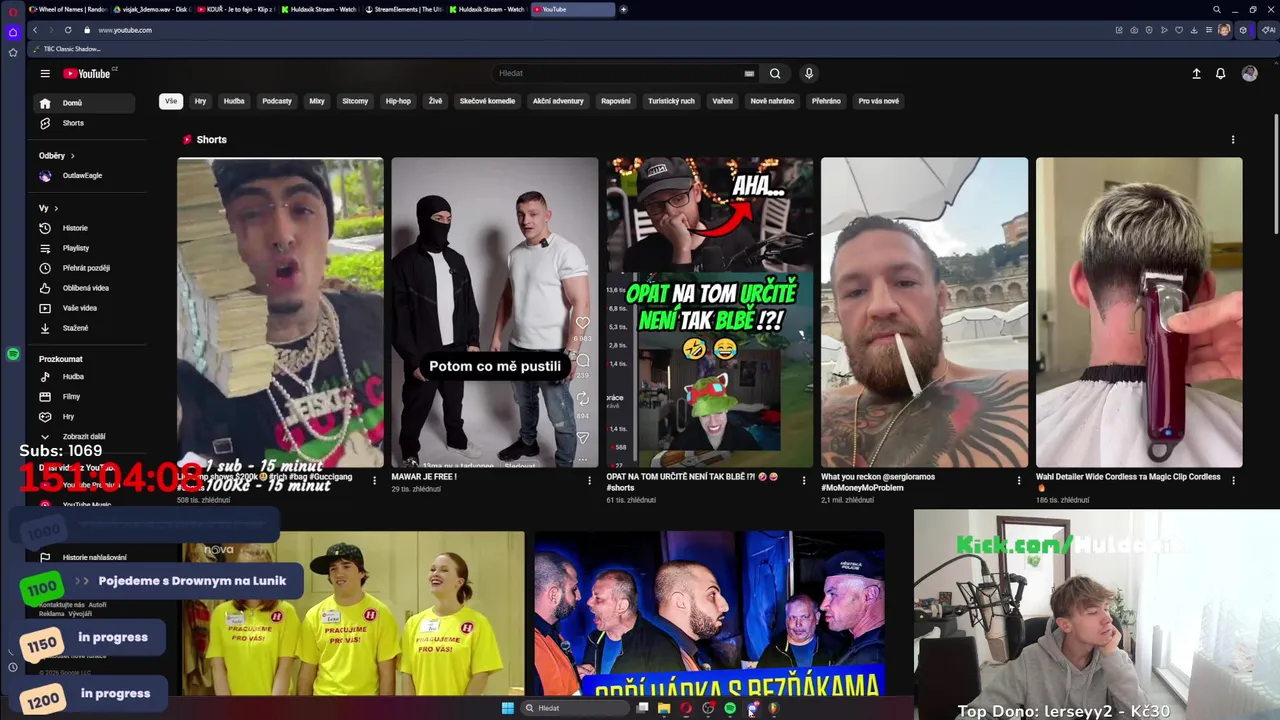Select the Hudba filter chip
Viewport: 1280px width, 720px height.
[234, 101]
